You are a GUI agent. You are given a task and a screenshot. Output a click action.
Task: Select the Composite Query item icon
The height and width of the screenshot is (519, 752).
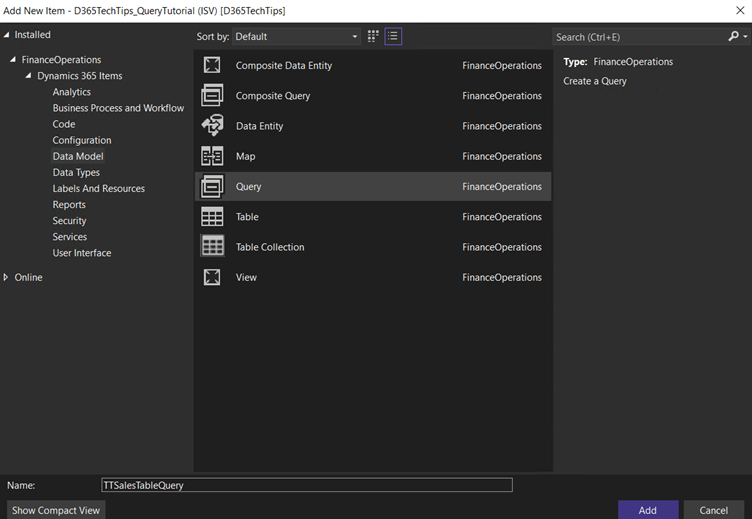pos(212,96)
